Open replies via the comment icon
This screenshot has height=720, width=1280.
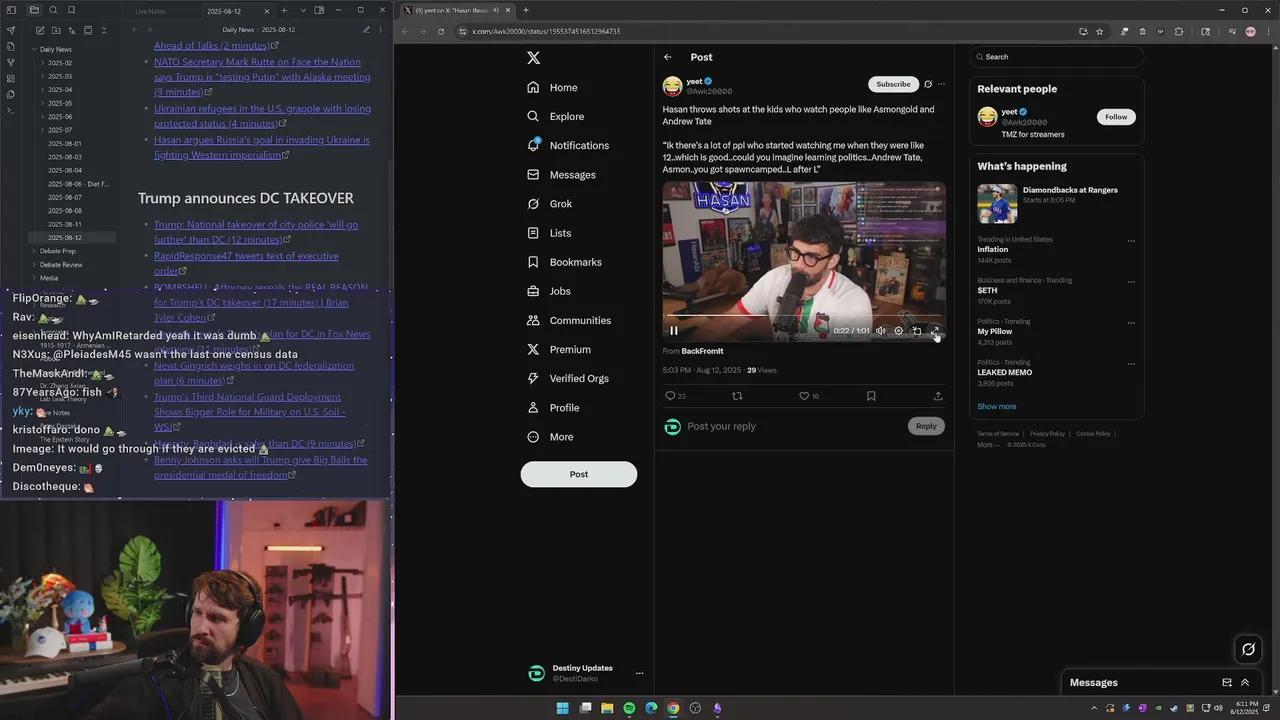670,396
